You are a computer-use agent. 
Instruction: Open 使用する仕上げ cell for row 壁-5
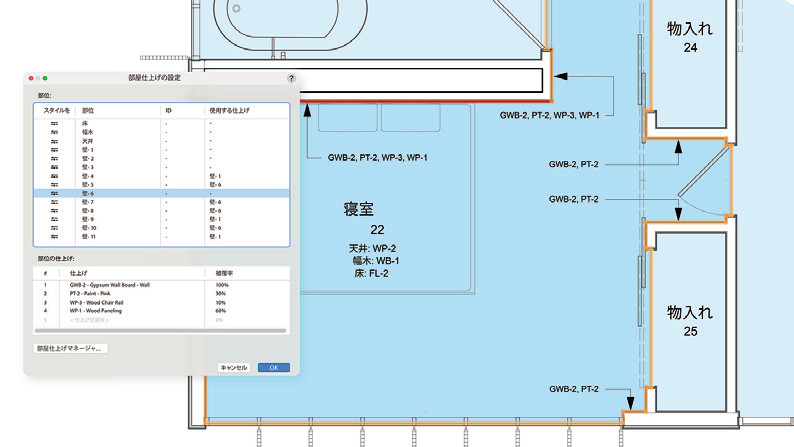click(215, 185)
